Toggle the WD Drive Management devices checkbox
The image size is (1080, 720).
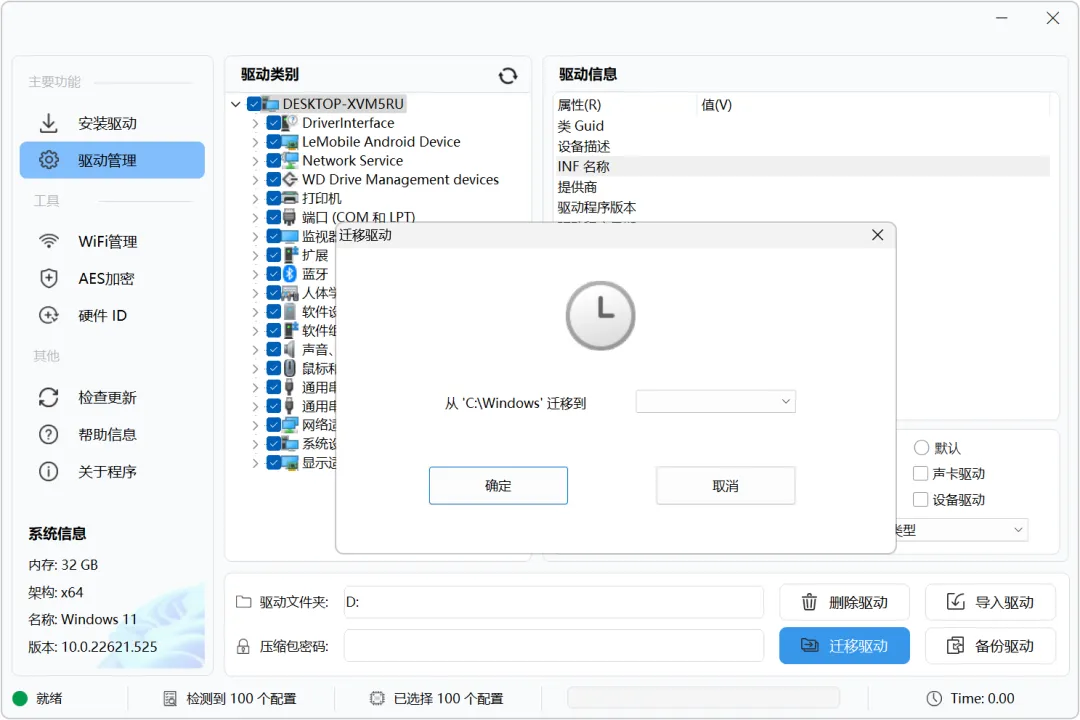point(273,179)
